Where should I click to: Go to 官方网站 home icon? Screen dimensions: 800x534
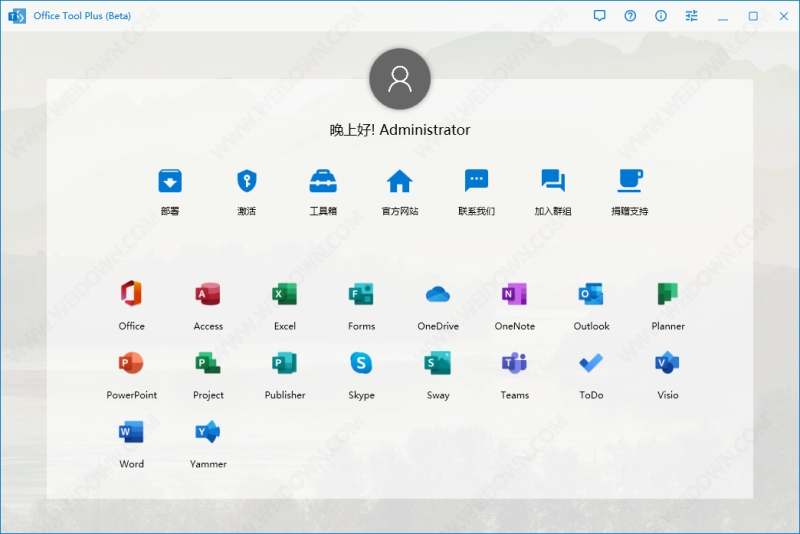399,181
